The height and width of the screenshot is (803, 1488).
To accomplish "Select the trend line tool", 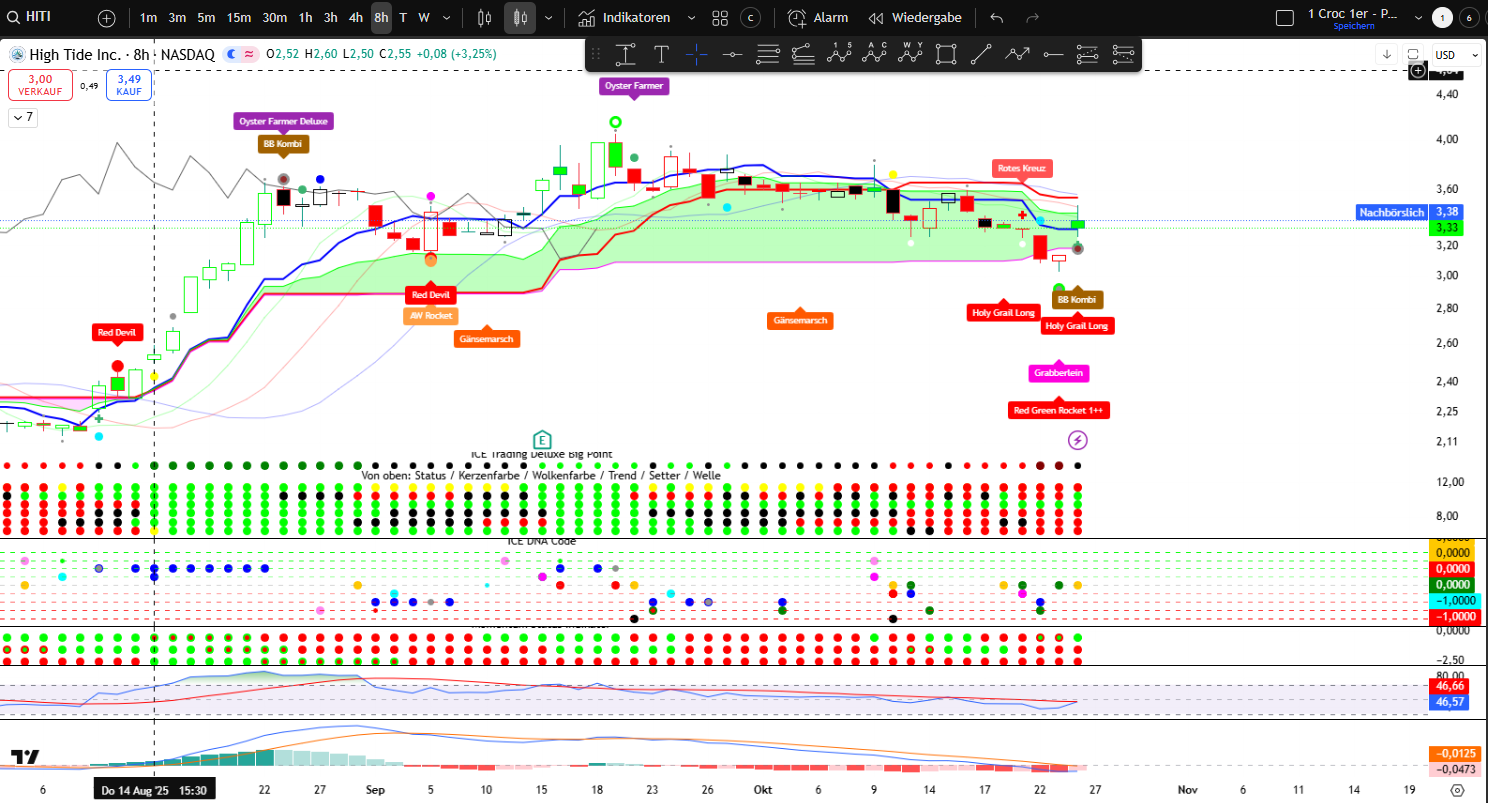I will pyautogui.click(x=981, y=54).
